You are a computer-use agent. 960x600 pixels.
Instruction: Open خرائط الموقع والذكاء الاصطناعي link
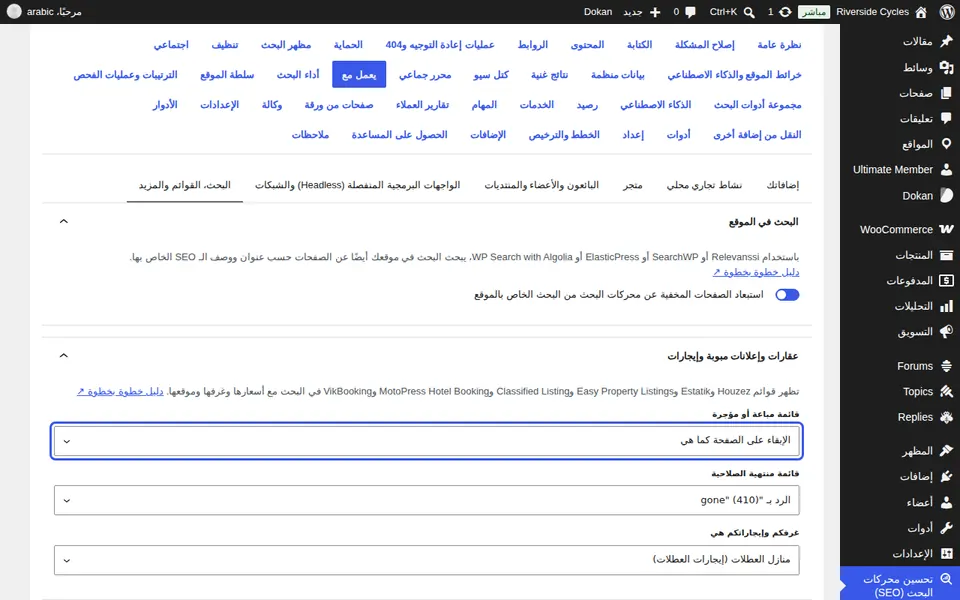[734, 75]
